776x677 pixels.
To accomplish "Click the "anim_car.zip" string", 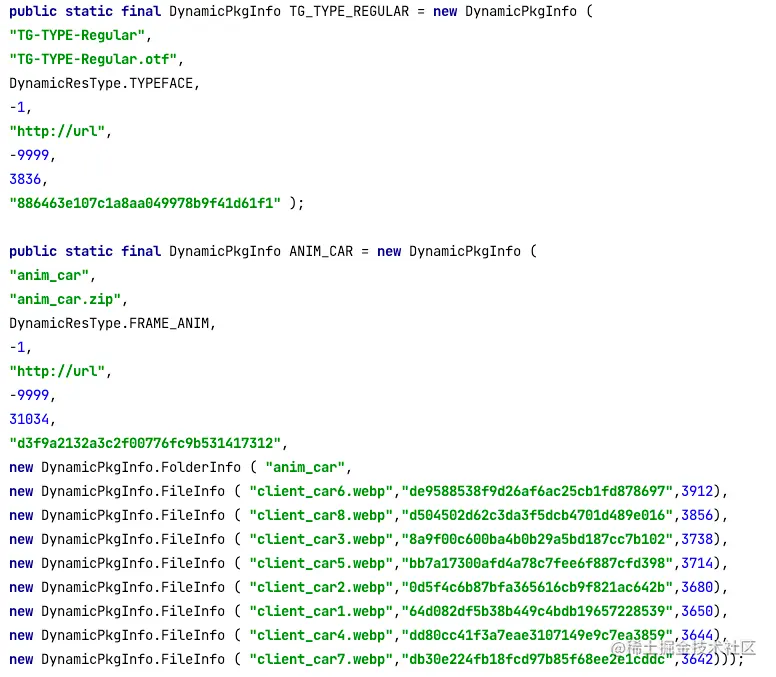I will [65, 299].
